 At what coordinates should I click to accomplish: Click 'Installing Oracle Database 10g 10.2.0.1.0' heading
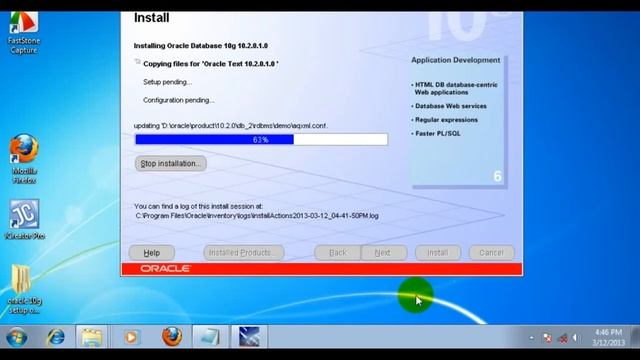[x=201, y=46]
